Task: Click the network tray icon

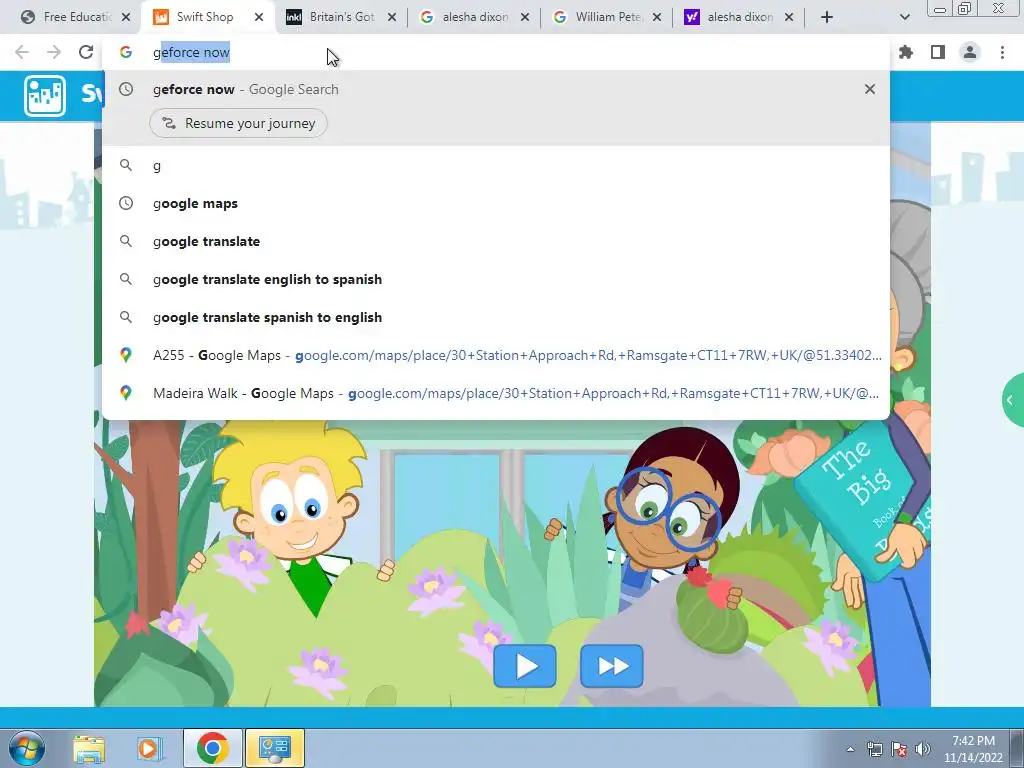Action: [874, 749]
